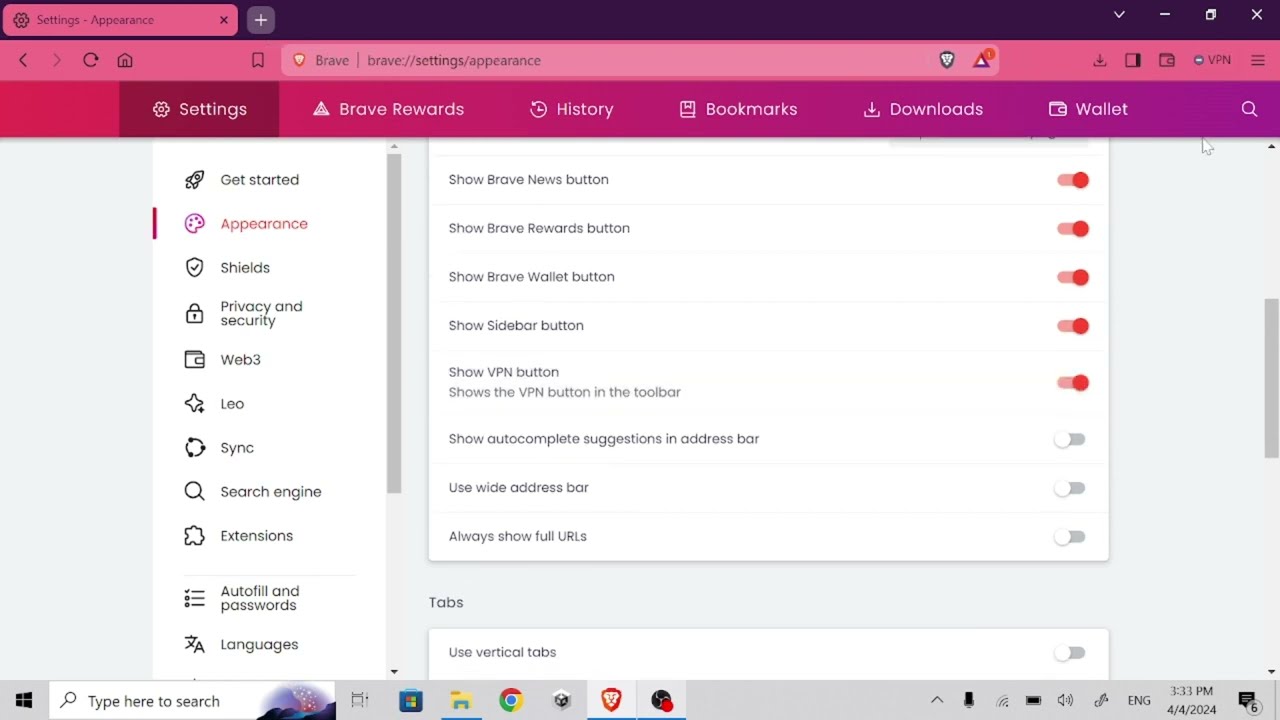
Task: Switch to Brave browser taskbar icon
Action: click(611, 701)
